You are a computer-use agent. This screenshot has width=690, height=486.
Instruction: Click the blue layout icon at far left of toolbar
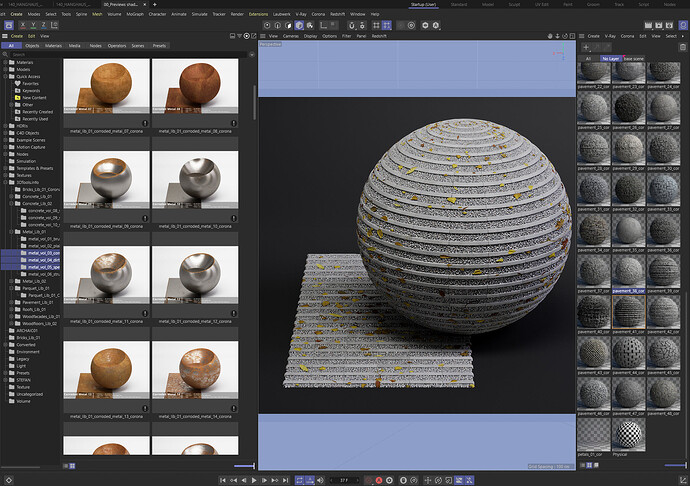tap(9, 26)
